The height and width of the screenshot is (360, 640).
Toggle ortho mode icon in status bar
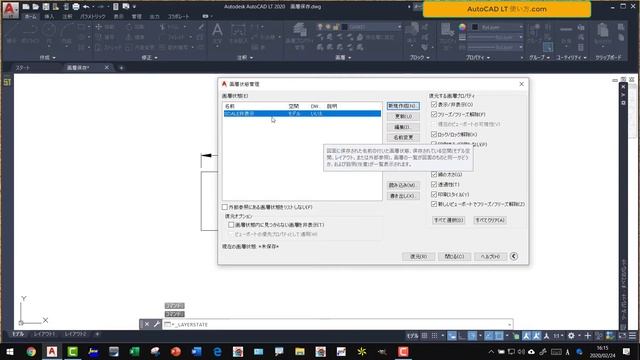pyautogui.click(x=462, y=336)
